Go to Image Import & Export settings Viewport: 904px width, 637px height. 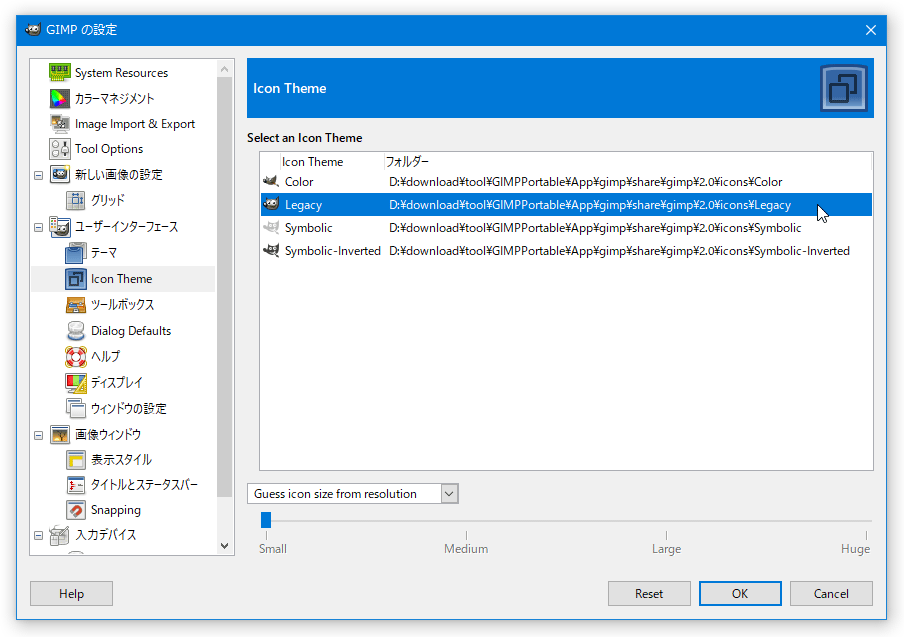click(x=135, y=124)
